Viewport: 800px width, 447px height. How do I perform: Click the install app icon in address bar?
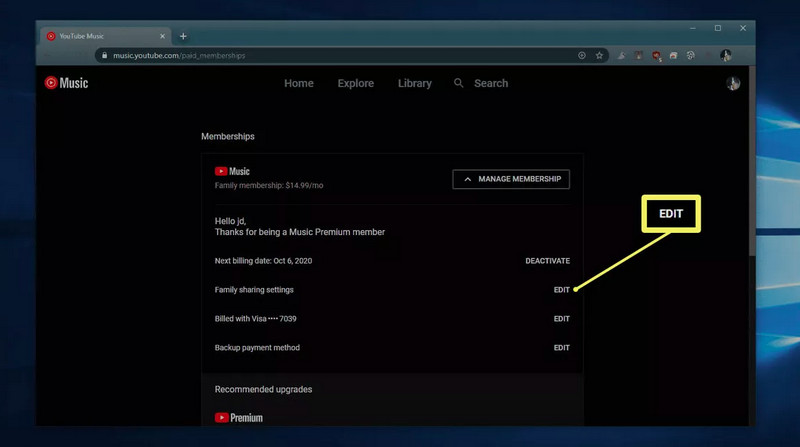tap(582, 55)
